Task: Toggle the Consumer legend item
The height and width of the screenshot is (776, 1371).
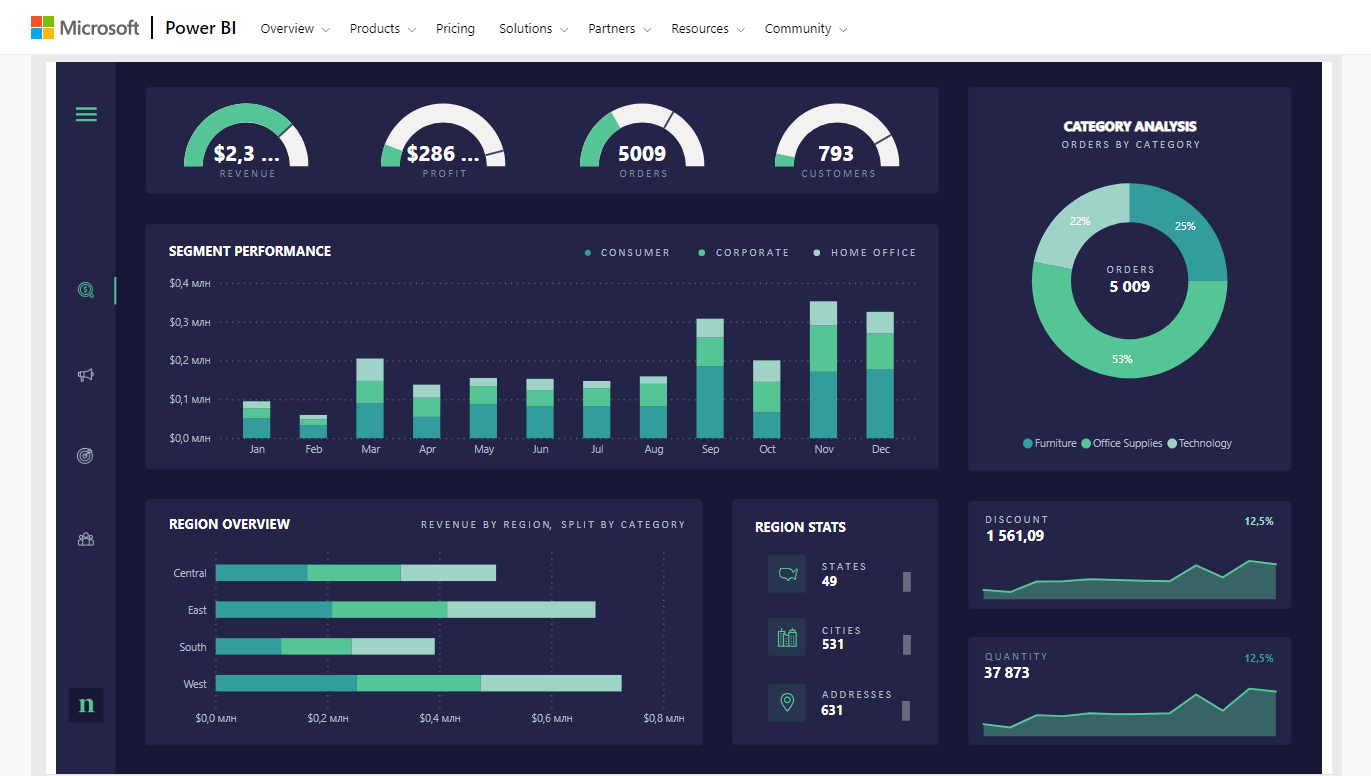Action: (627, 253)
